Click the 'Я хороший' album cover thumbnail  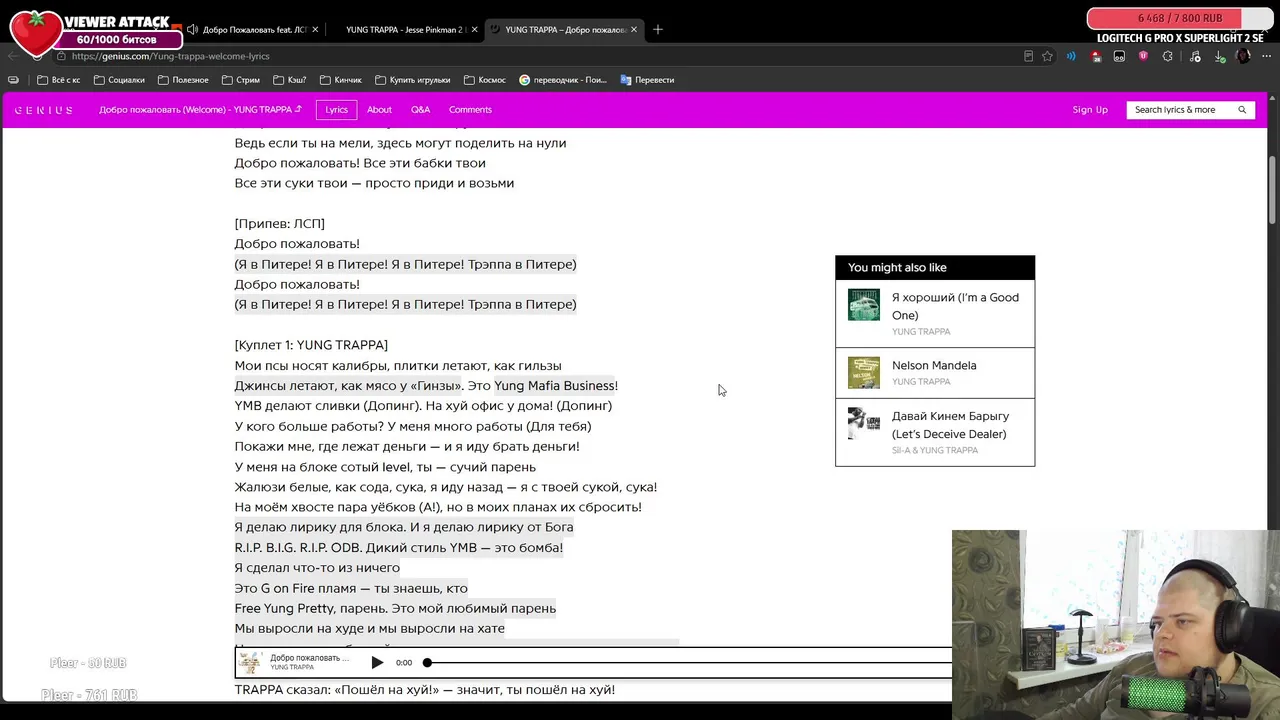[x=864, y=305]
